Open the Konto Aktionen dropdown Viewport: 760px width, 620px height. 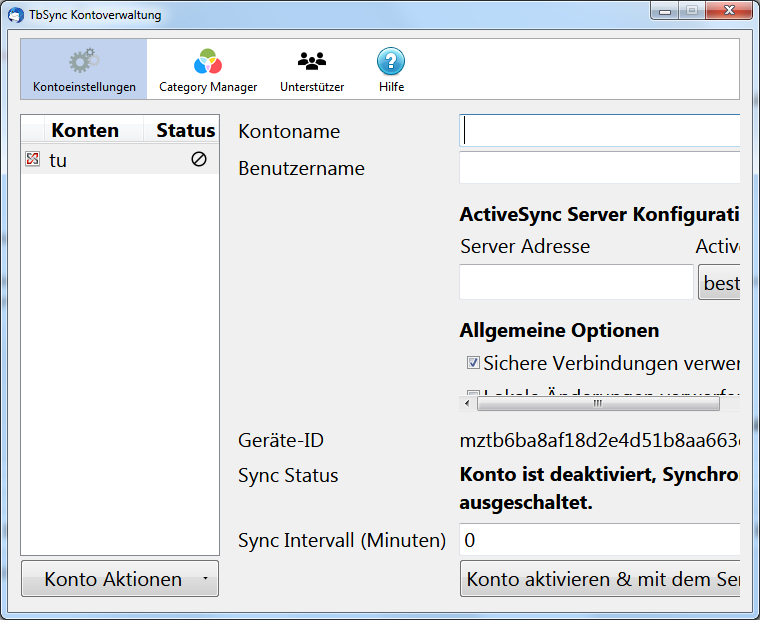pos(120,579)
